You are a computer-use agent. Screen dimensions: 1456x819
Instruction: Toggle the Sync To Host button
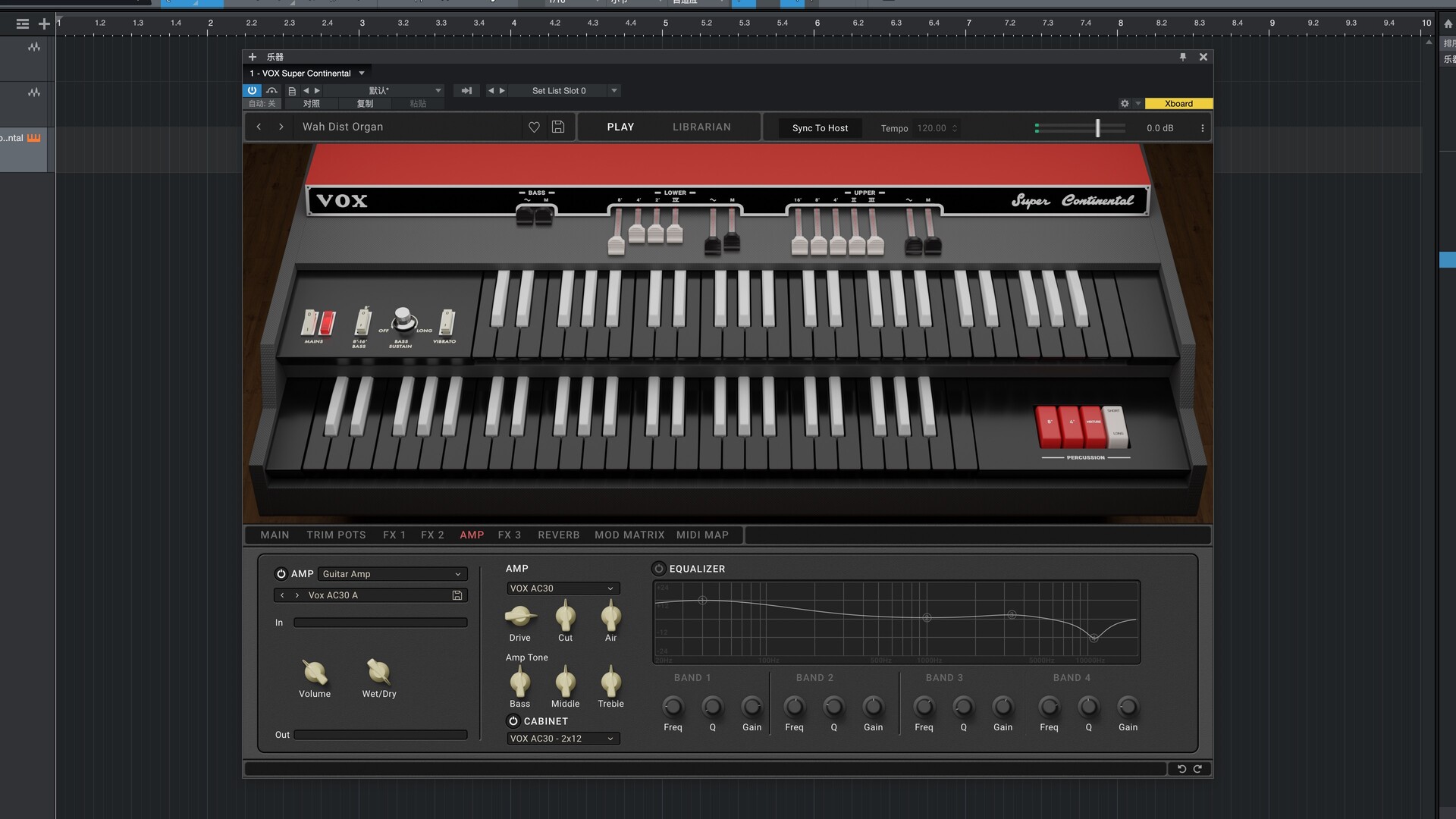[820, 128]
